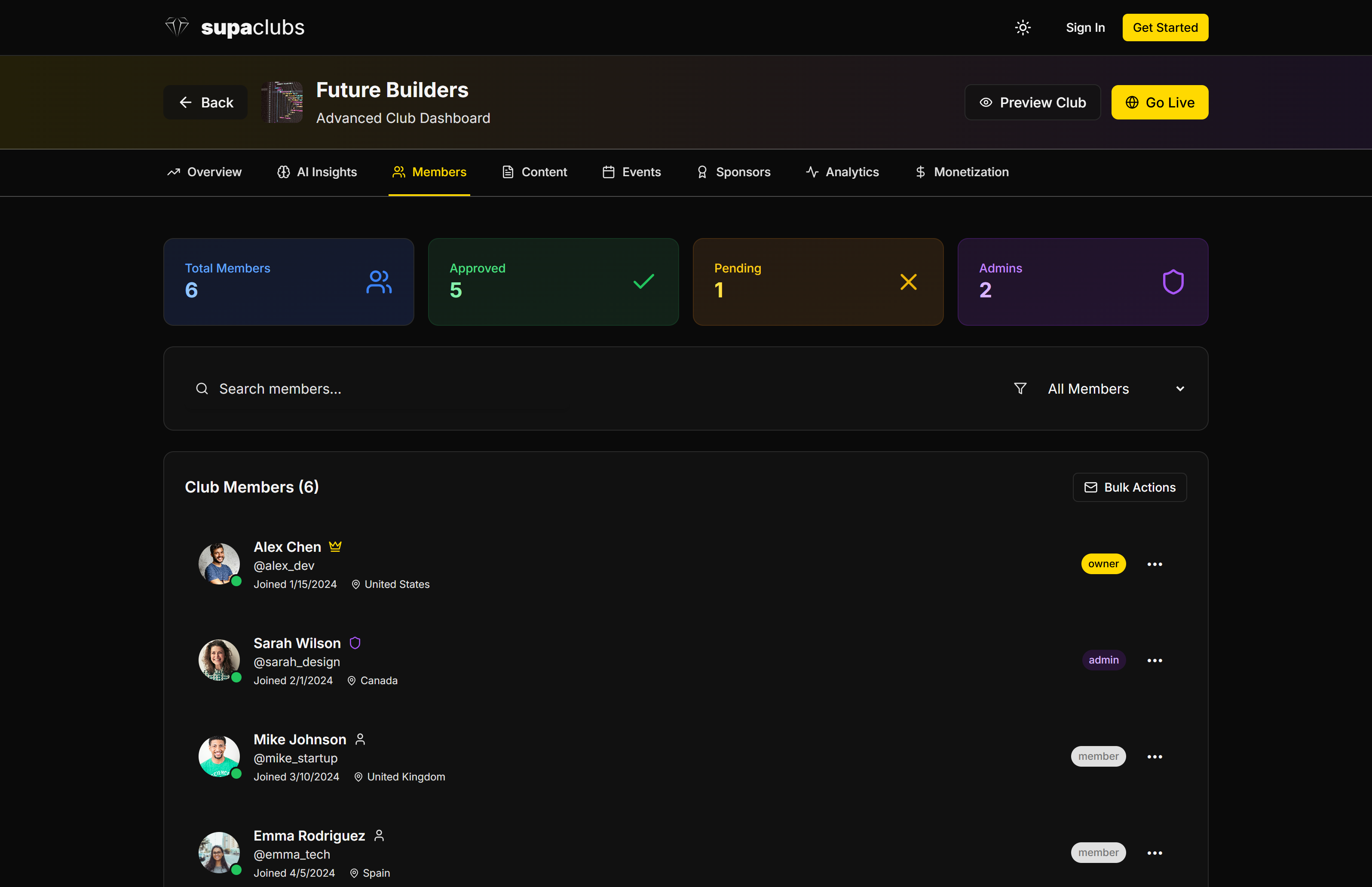Switch to the AI Insights tab
Screen dimensions: 1372x887
317,171
